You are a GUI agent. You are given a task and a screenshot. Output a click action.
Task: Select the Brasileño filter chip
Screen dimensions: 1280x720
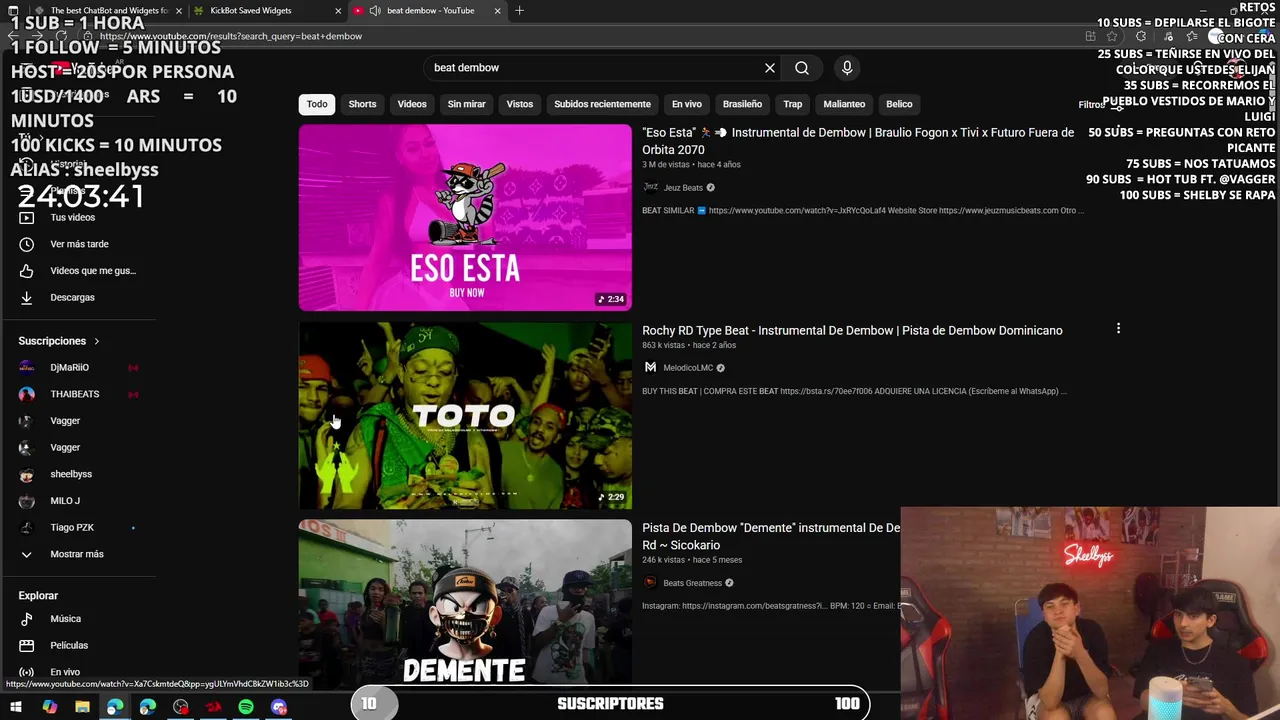pyautogui.click(x=742, y=104)
